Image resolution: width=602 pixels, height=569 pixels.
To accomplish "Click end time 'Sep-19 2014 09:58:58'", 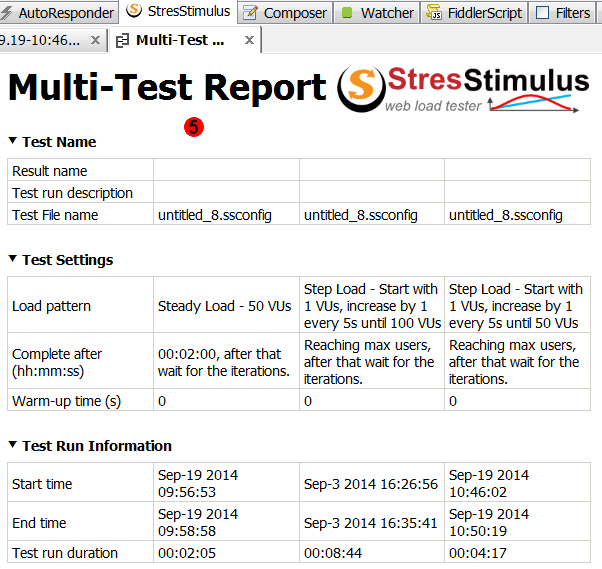I will click(198, 523).
